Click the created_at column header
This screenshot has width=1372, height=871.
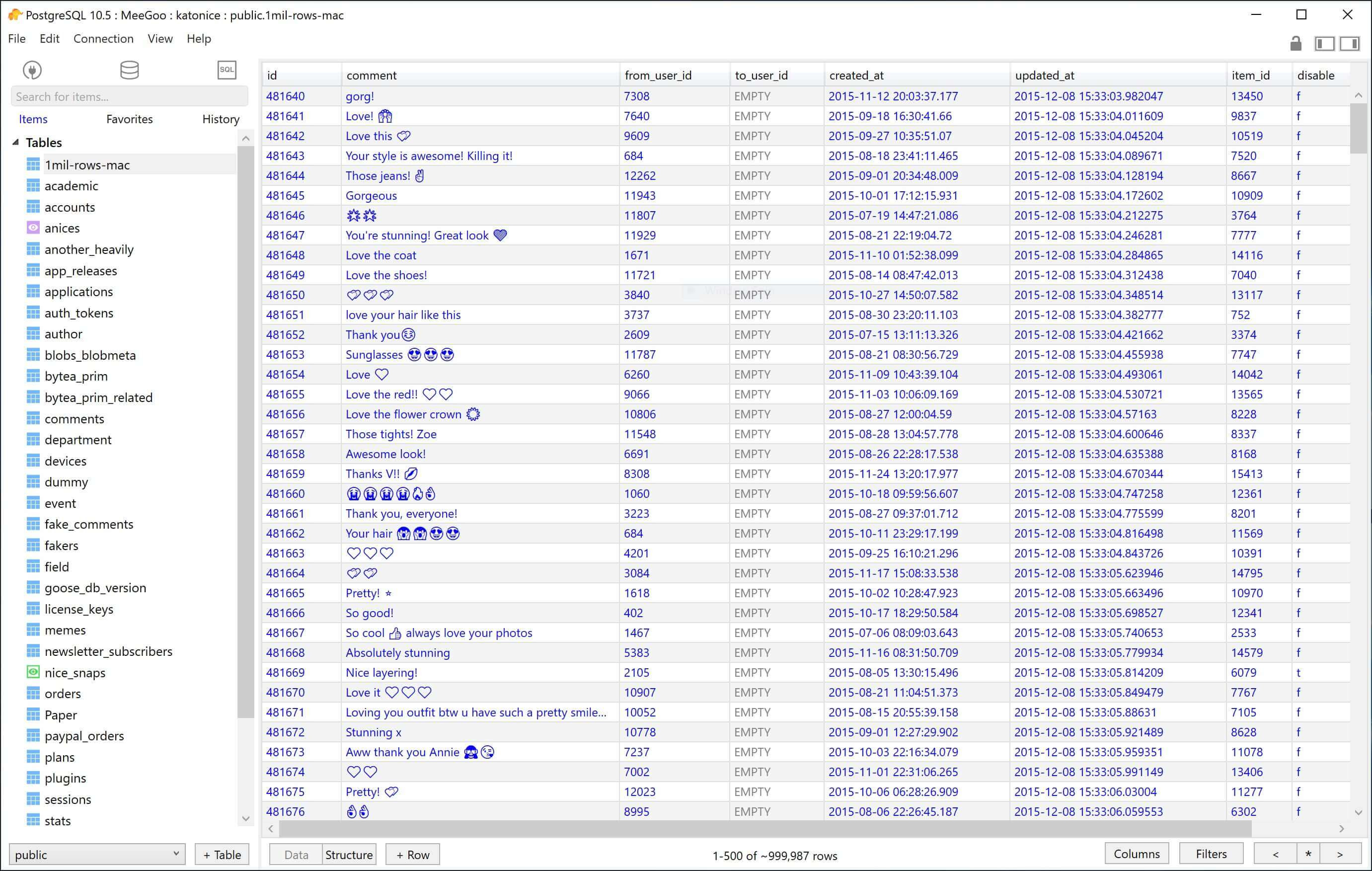[917, 75]
